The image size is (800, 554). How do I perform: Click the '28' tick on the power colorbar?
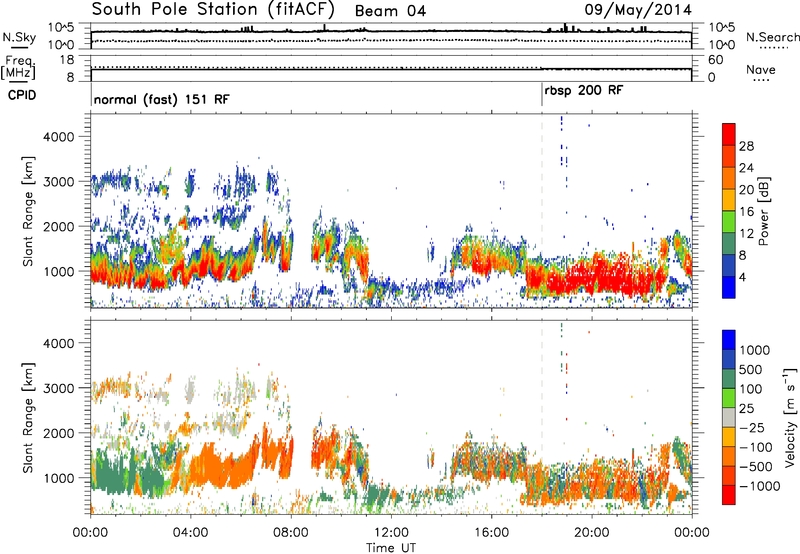[746, 146]
